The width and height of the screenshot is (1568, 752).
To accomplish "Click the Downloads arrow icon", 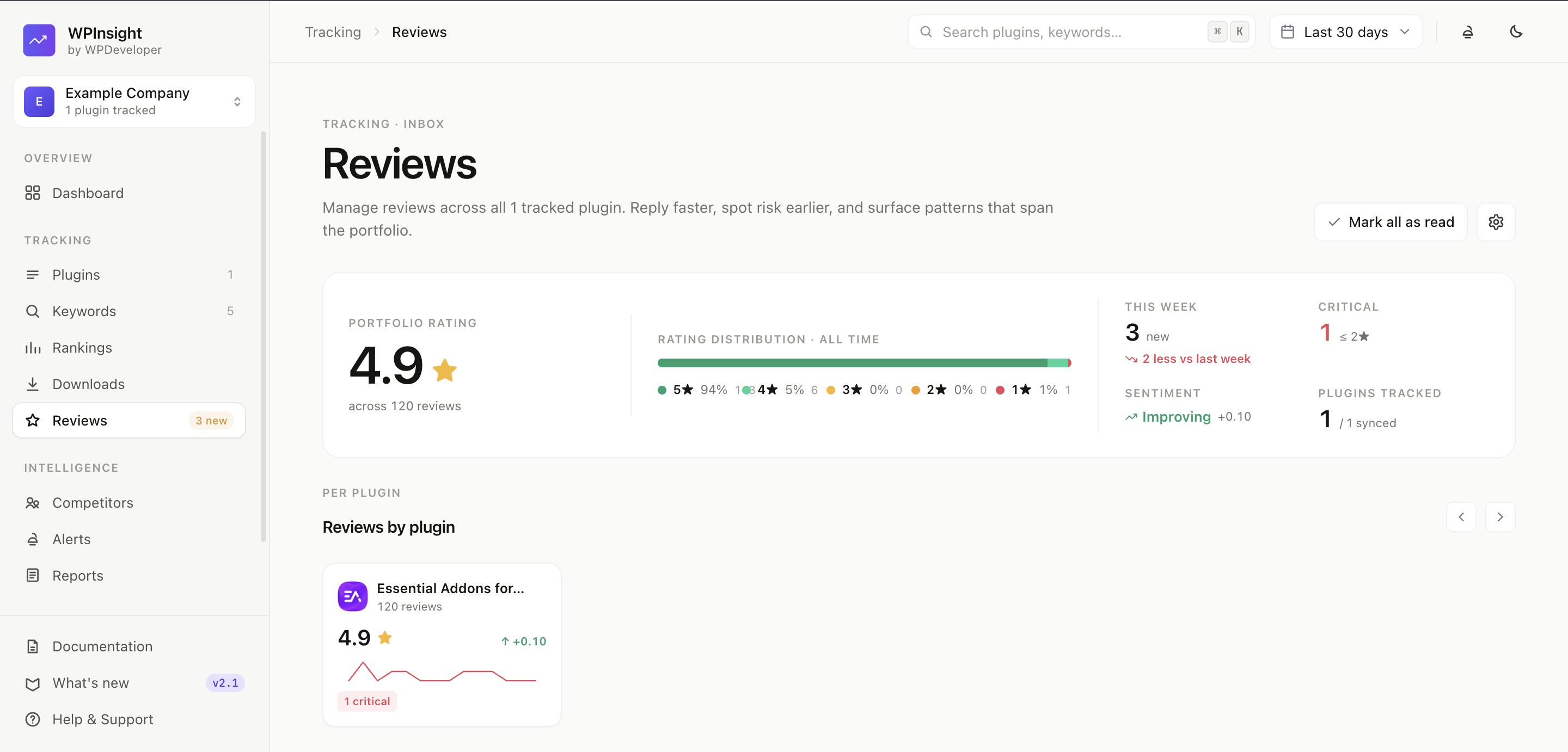I will [33, 384].
